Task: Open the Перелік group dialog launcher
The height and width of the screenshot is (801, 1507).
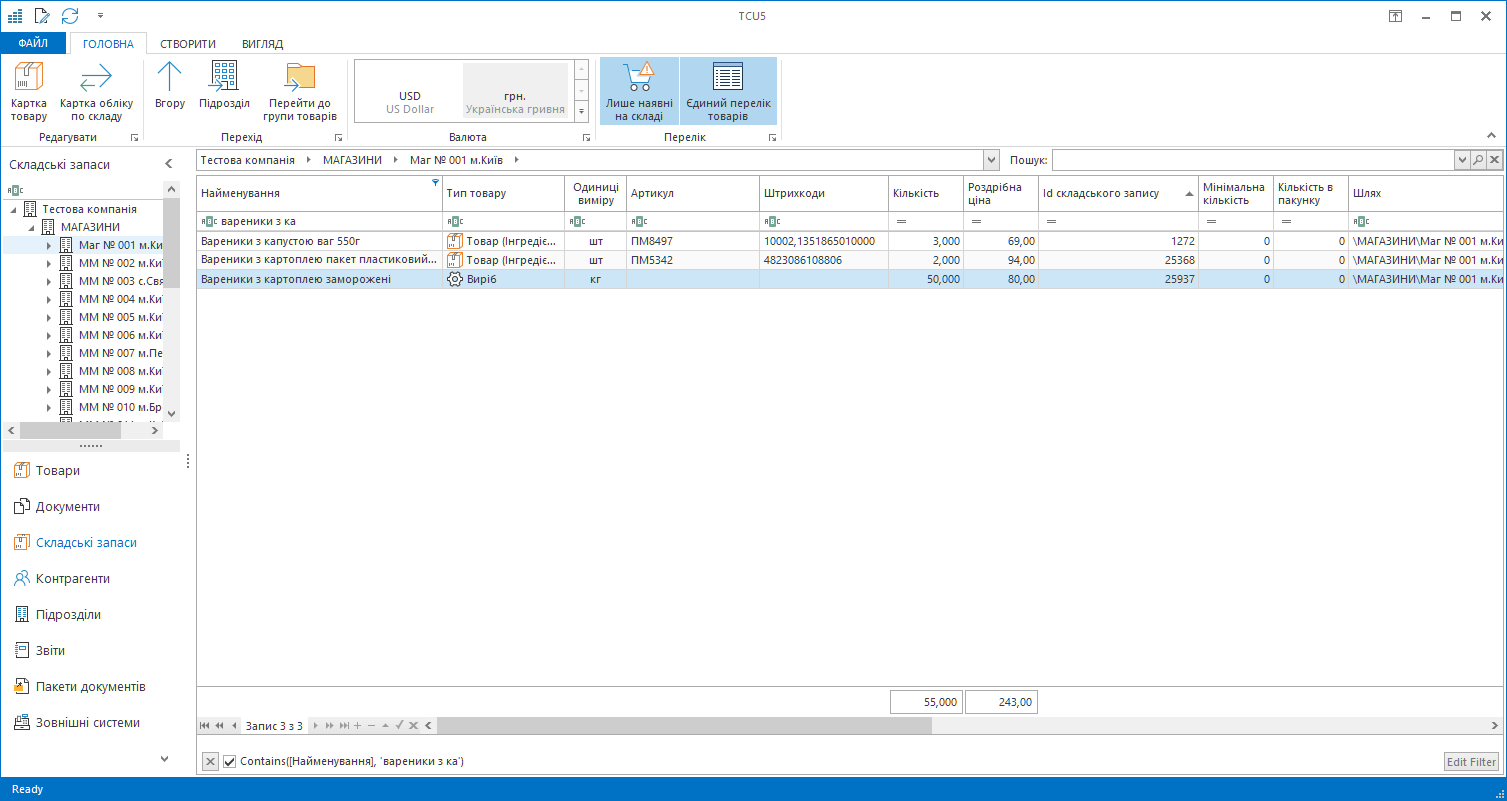Action: point(772,137)
